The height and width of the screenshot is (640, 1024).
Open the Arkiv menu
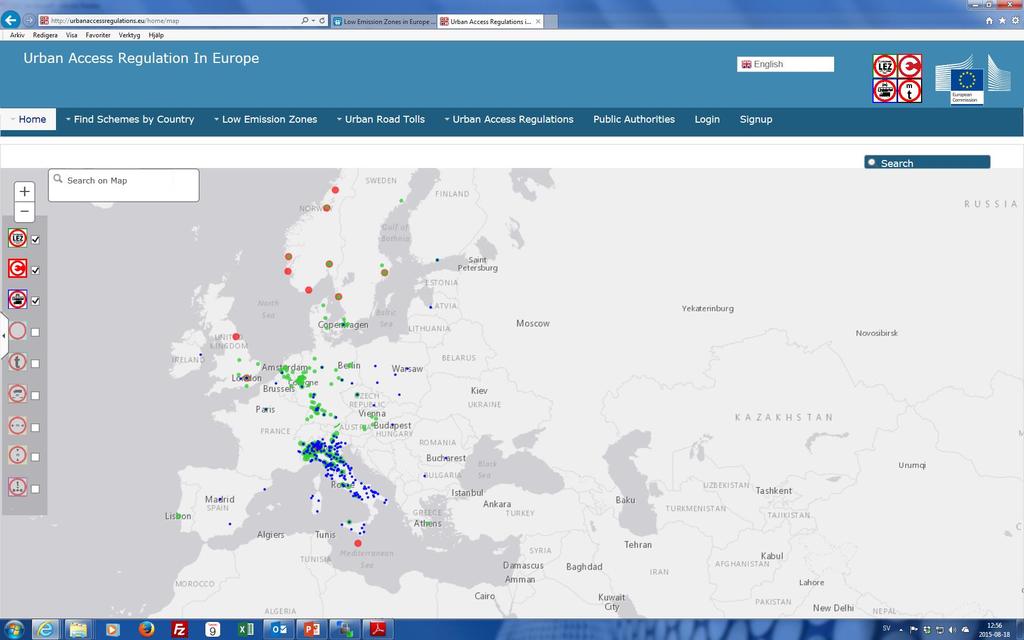(17, 35)
